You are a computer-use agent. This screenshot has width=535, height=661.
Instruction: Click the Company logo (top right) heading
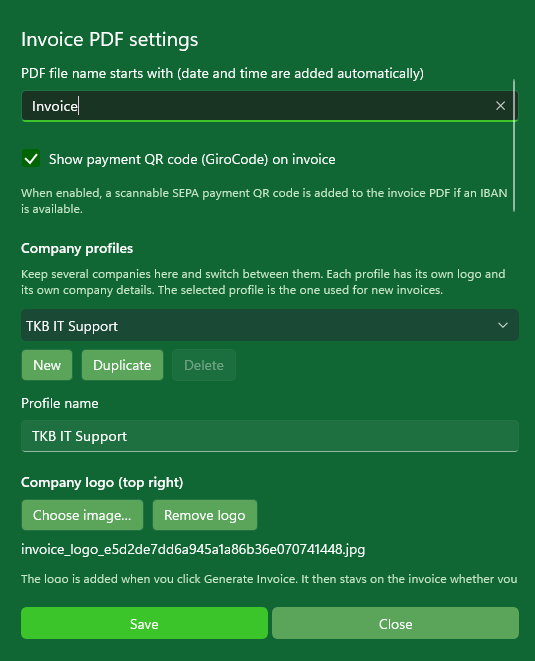click(102, 482)
